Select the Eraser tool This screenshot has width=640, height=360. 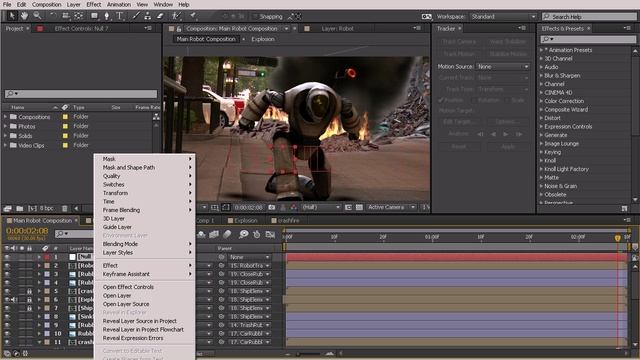160,16
